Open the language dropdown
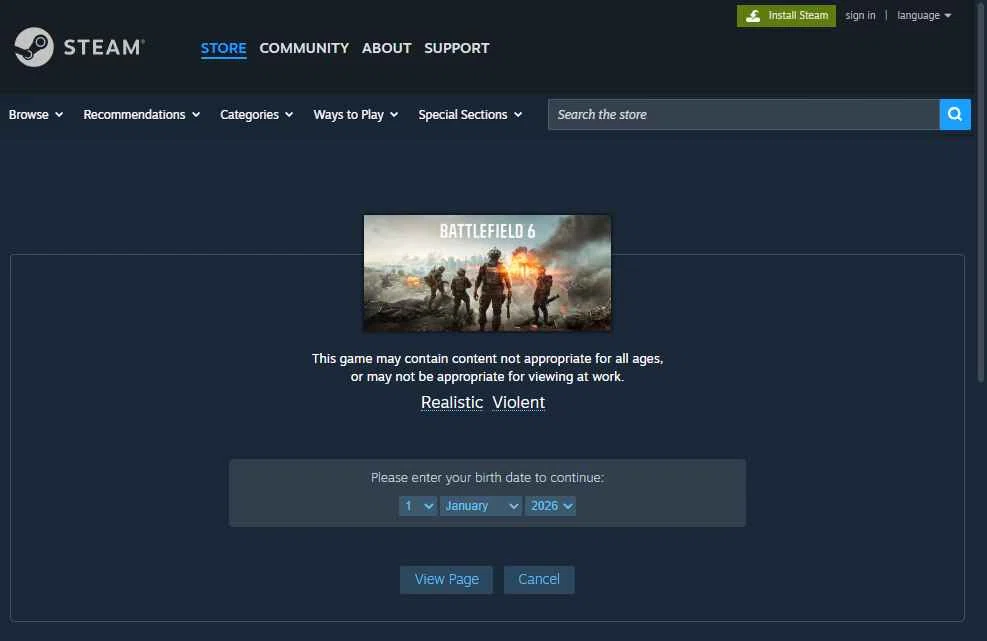The height and width of the screenshot is (641, 987). (x=924, y=15)
